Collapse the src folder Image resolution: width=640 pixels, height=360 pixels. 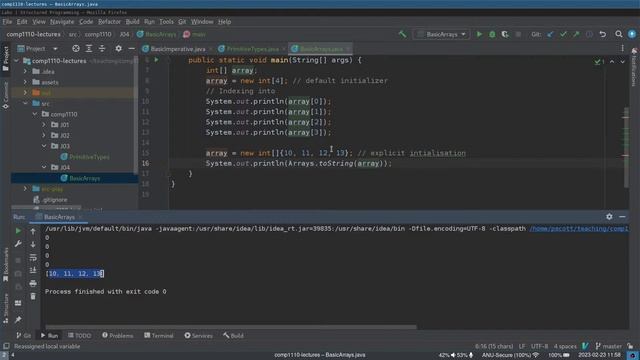25,104
